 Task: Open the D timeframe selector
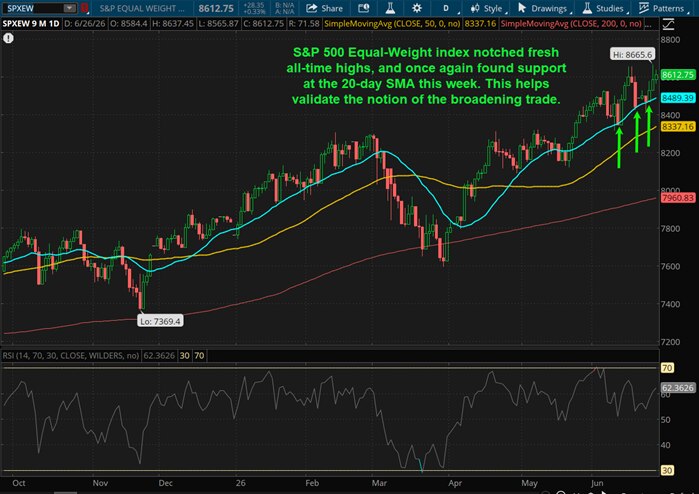pyautogui.click(x=446, y=8)
